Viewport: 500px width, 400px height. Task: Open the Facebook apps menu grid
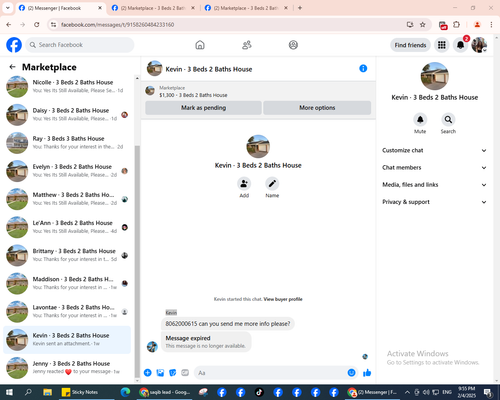(442, 45)
